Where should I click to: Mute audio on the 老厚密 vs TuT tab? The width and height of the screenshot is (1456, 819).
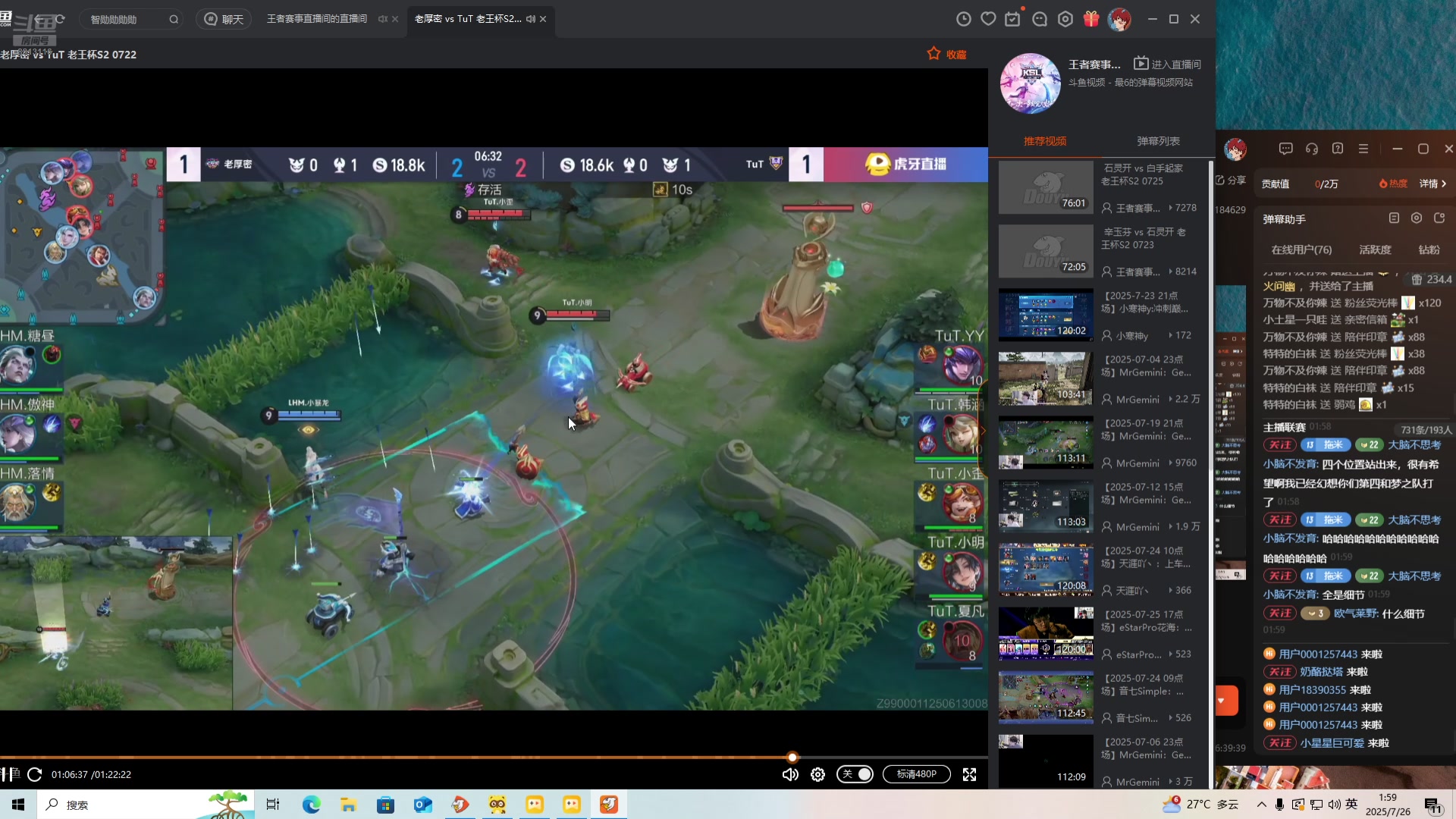point(531,19)
